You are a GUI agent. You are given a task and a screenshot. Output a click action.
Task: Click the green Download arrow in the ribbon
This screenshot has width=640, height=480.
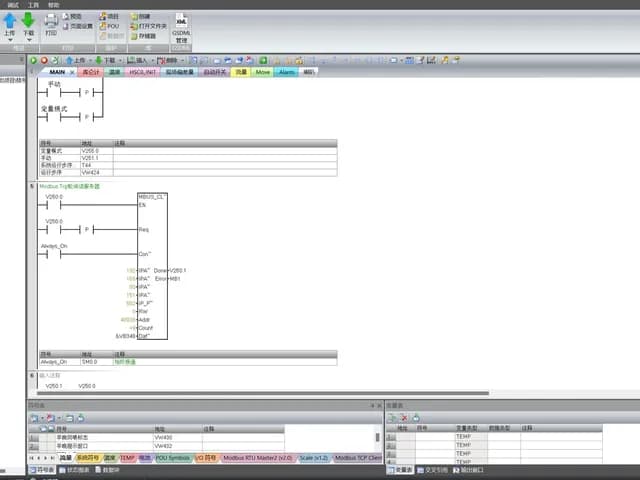[28, 20]
